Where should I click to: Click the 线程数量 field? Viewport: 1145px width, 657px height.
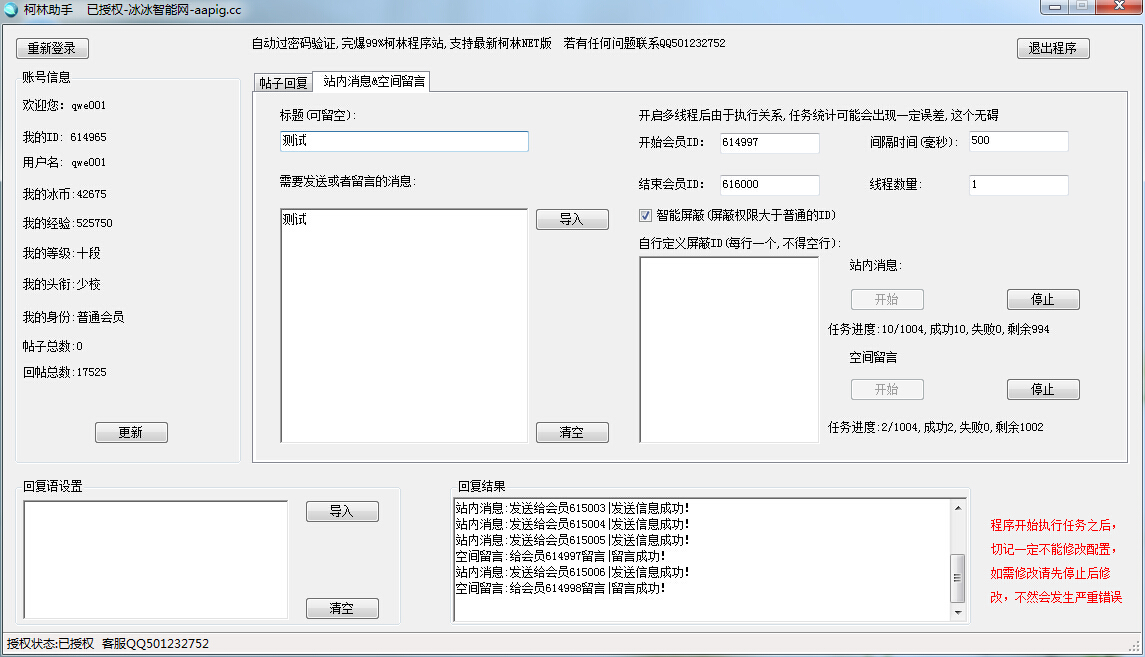[x=1018, y=185]
